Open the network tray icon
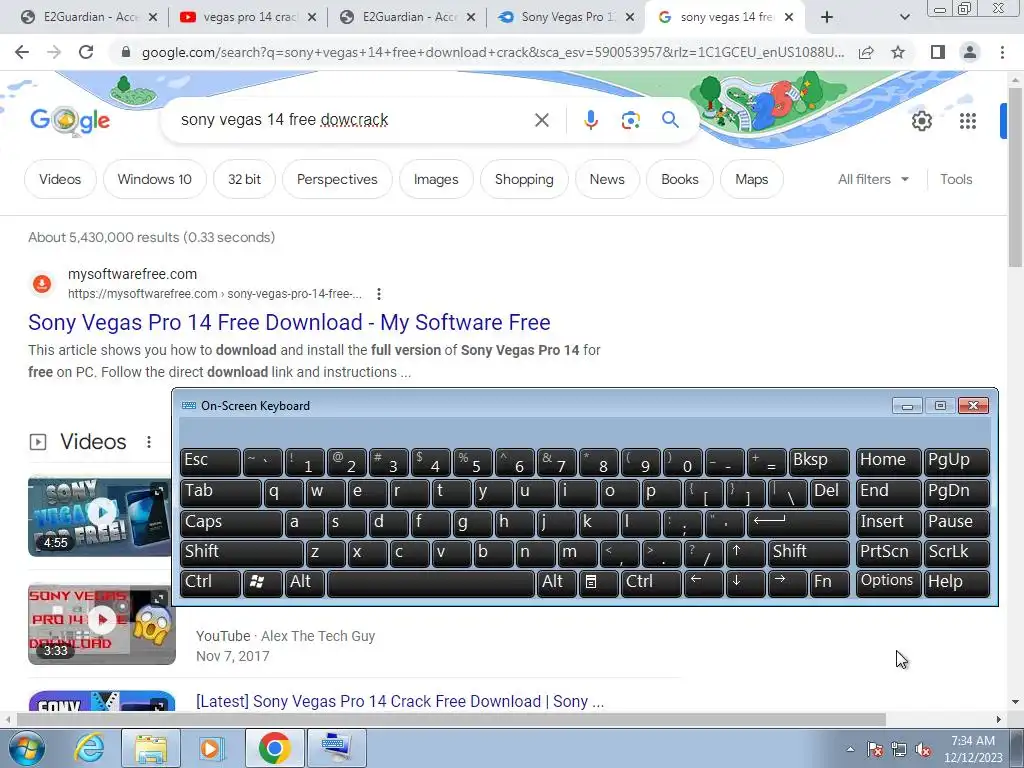1024x768 pixels. coord(899,750)
